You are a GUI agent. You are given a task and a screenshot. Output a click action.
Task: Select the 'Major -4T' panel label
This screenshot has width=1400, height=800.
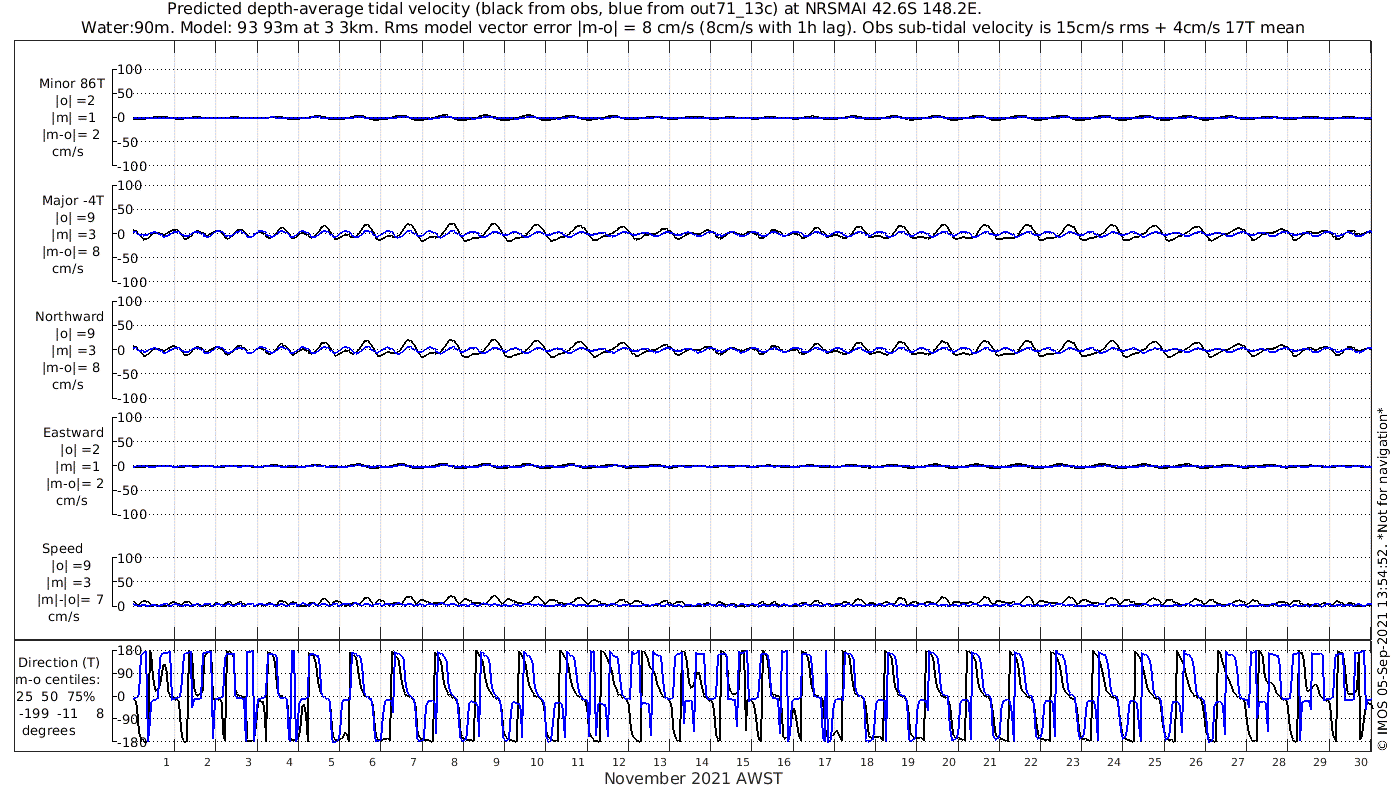71,200
